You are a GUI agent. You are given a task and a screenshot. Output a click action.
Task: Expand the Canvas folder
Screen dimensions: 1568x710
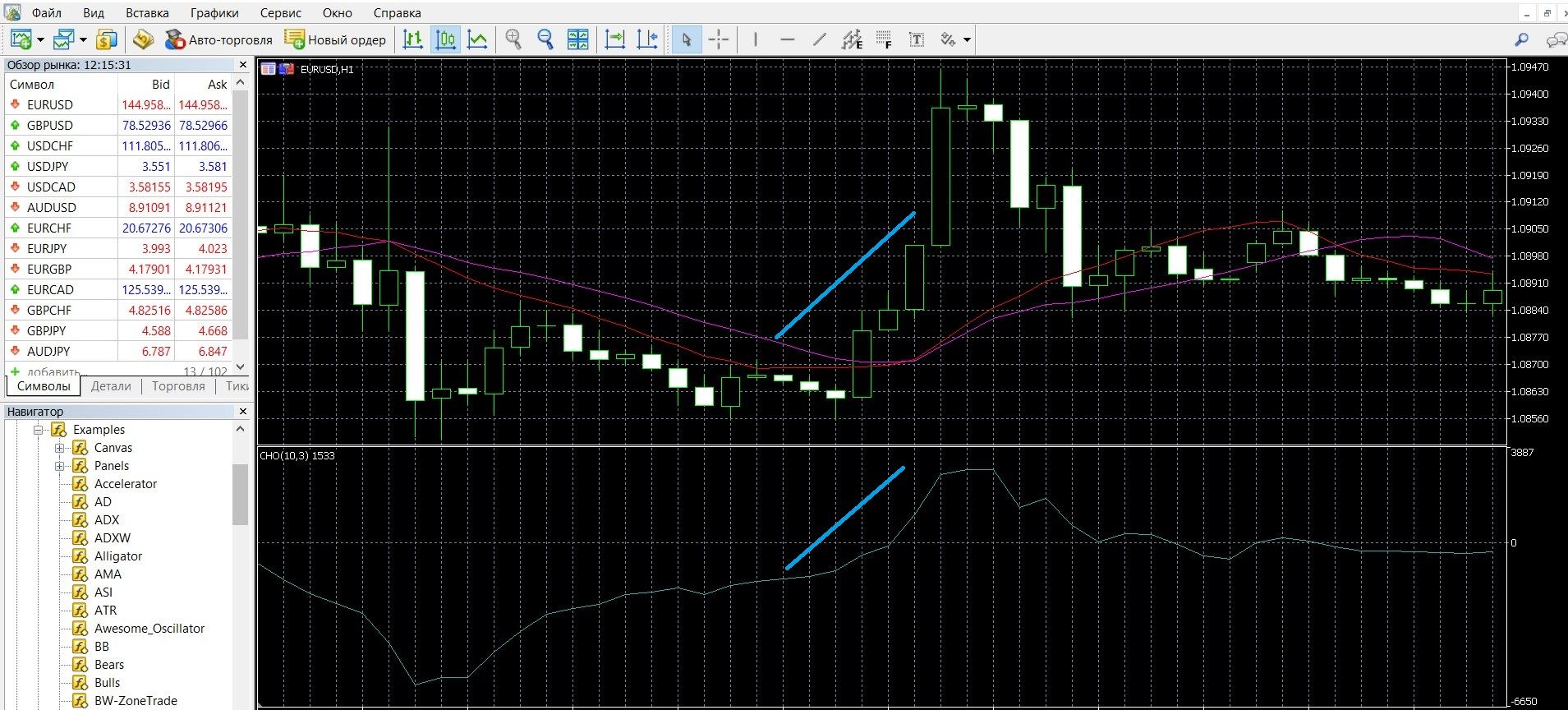click(x=59, y=448)
